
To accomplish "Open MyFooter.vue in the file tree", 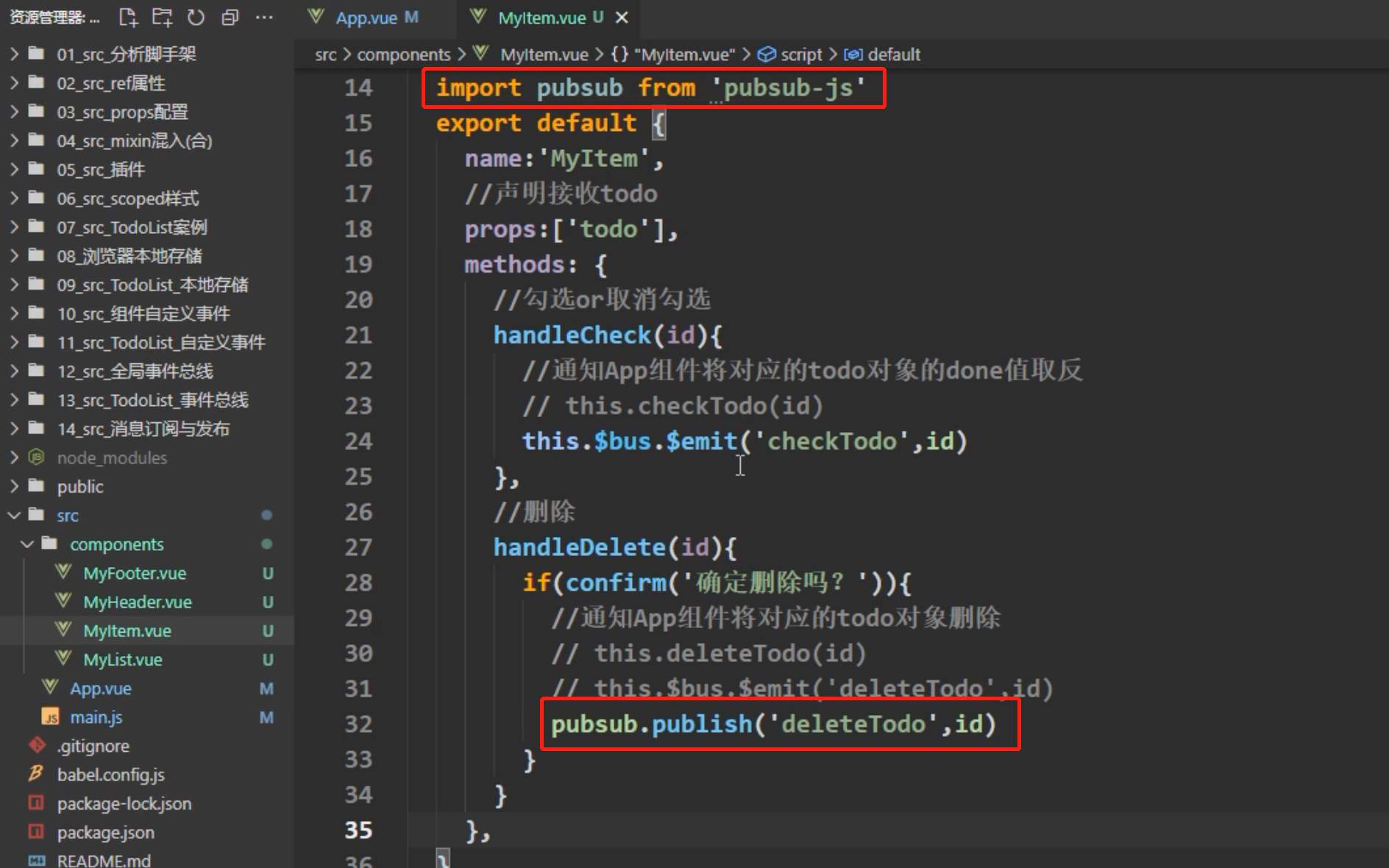I will click(x=135, y=573).
